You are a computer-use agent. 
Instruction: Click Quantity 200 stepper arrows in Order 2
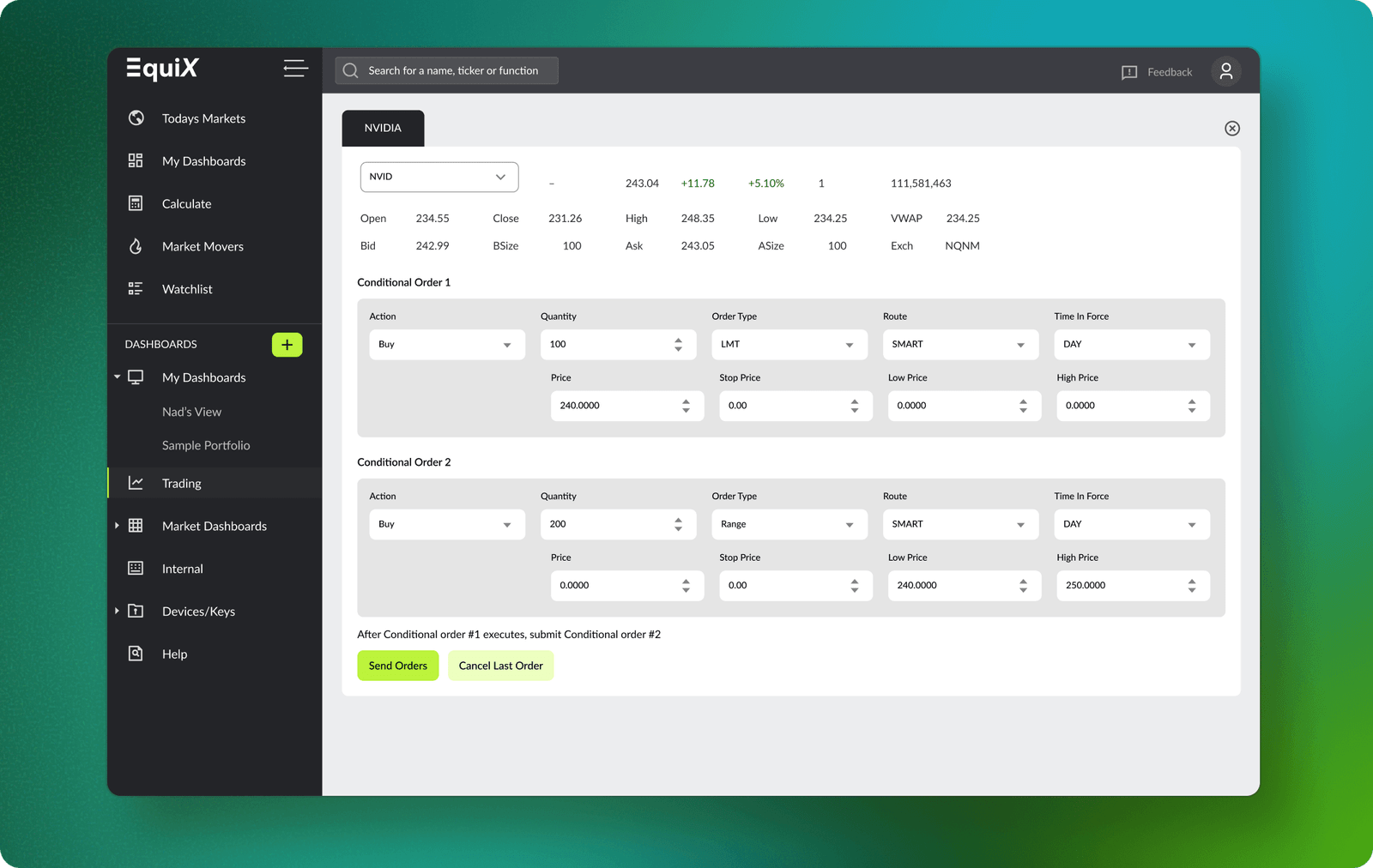click(678, 524)
